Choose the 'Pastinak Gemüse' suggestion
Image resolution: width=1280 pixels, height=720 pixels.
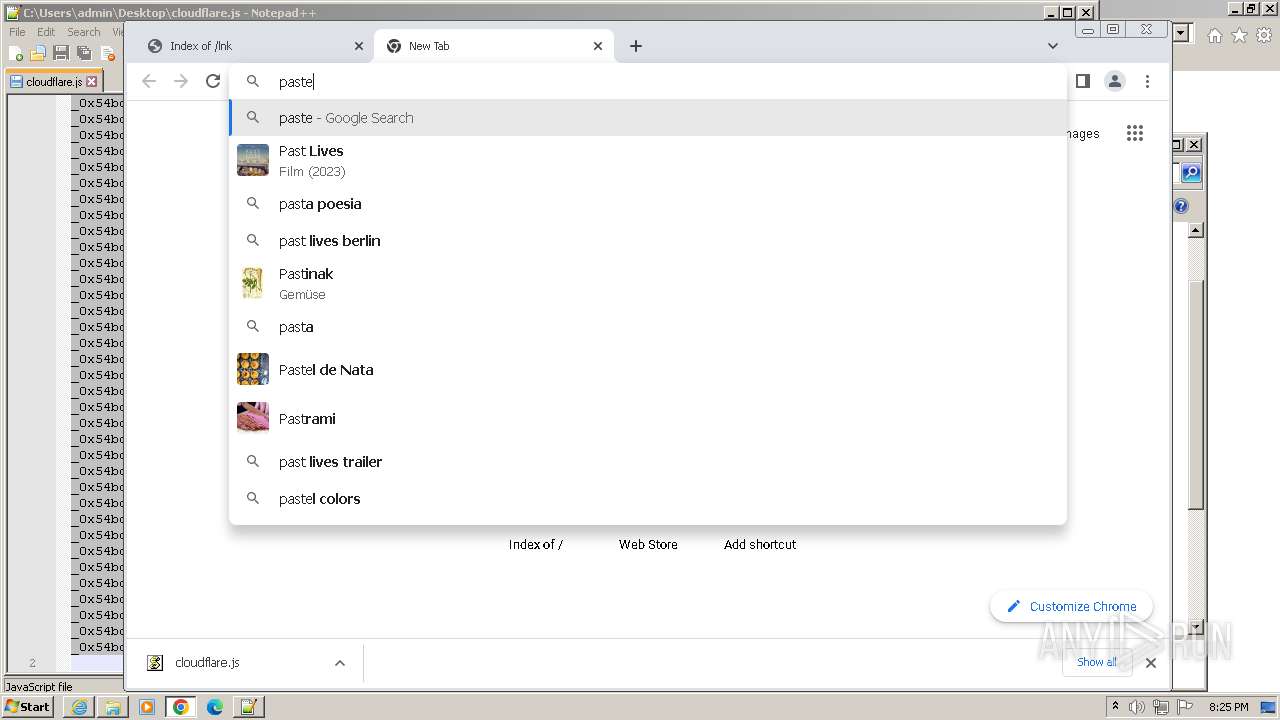(x=648, y=283)
